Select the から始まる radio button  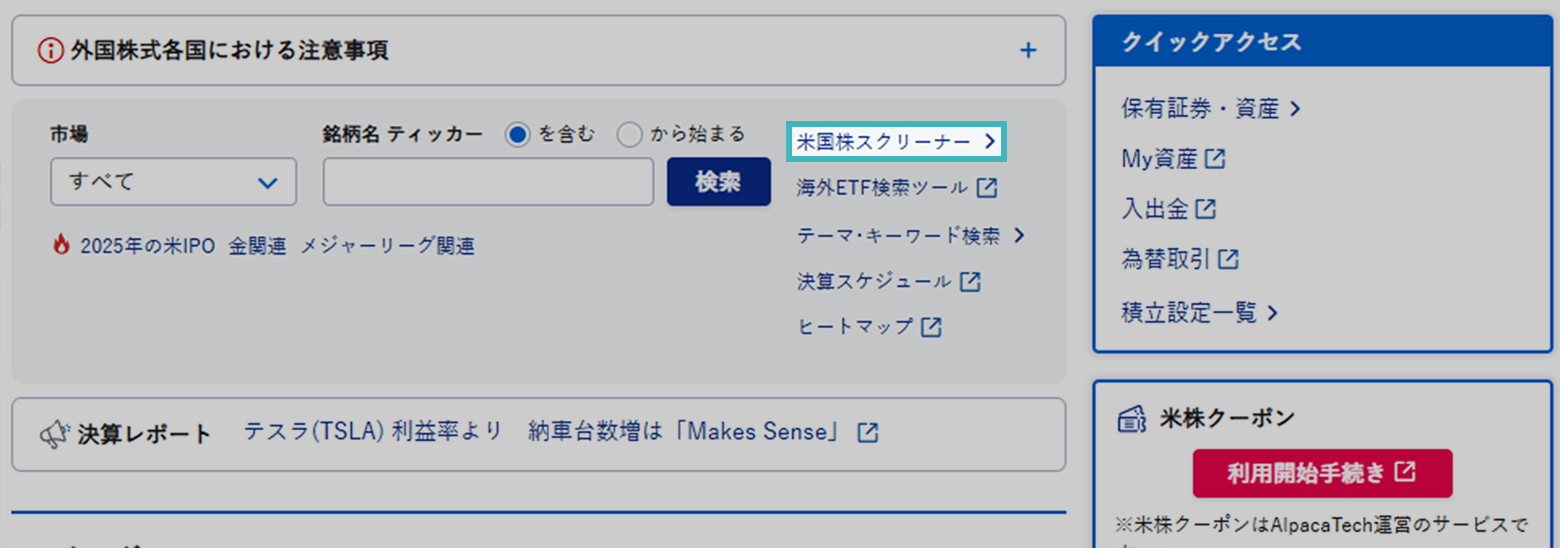(629, 134)
